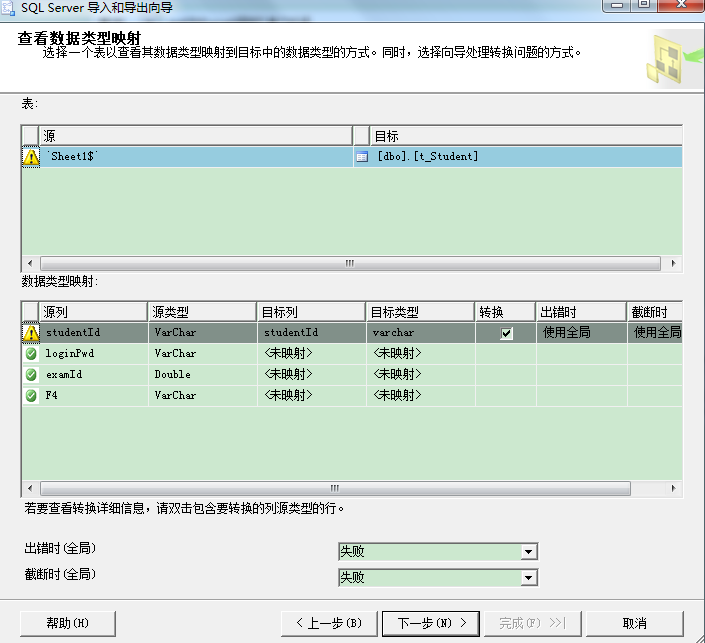This screenshot has height=643, width=705.
Task: Click 使用全局 in 截断时 column for studentId
Action: tap(655, 333)
